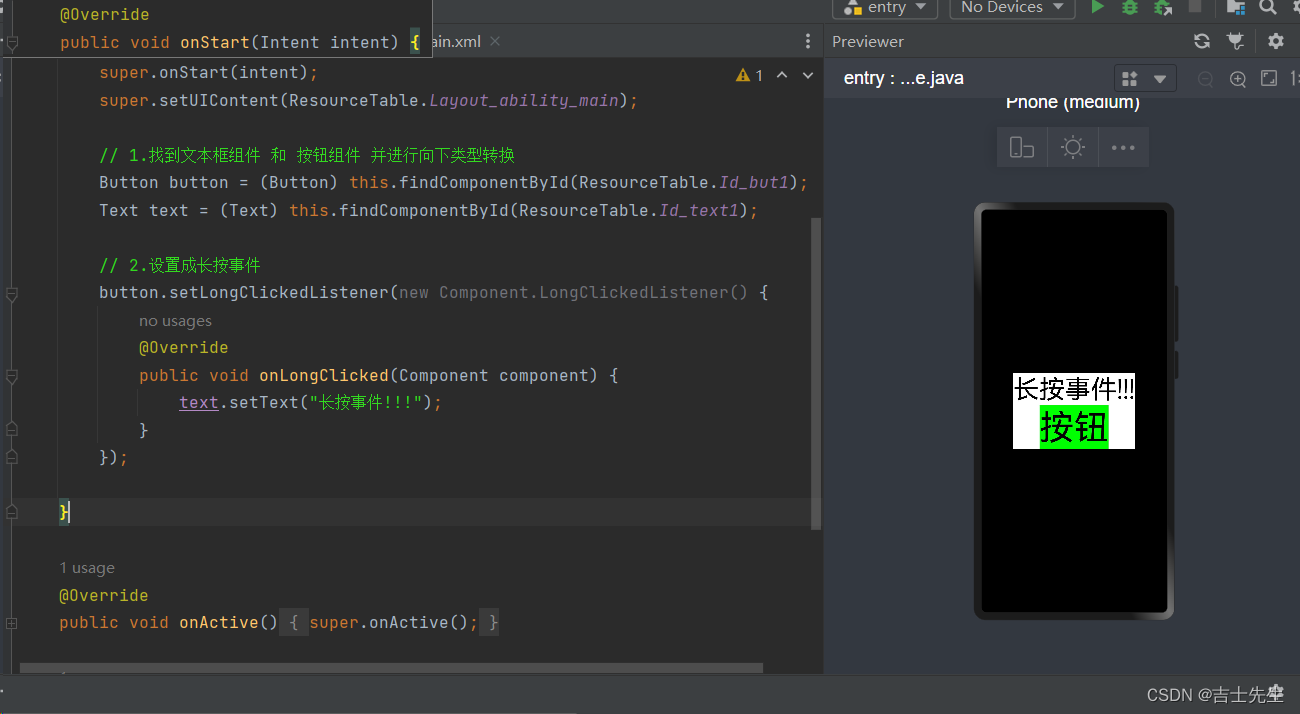The image size is (1300, 714).
Task: Start debugging with the green bug icon
Action: (x=1130, y=7)
